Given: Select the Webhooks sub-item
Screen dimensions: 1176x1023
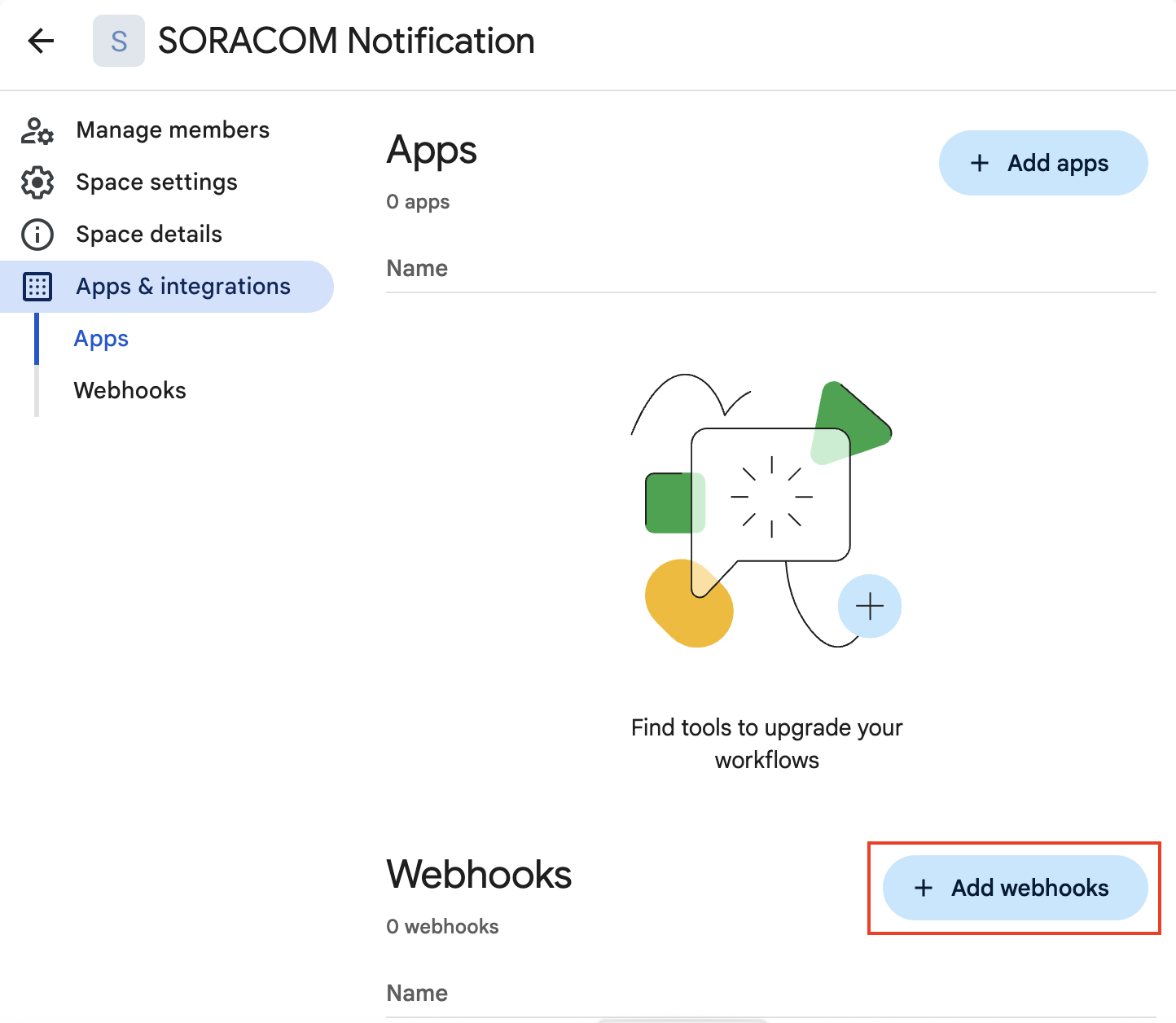Looking at the screenshot, I should point(130,391).
